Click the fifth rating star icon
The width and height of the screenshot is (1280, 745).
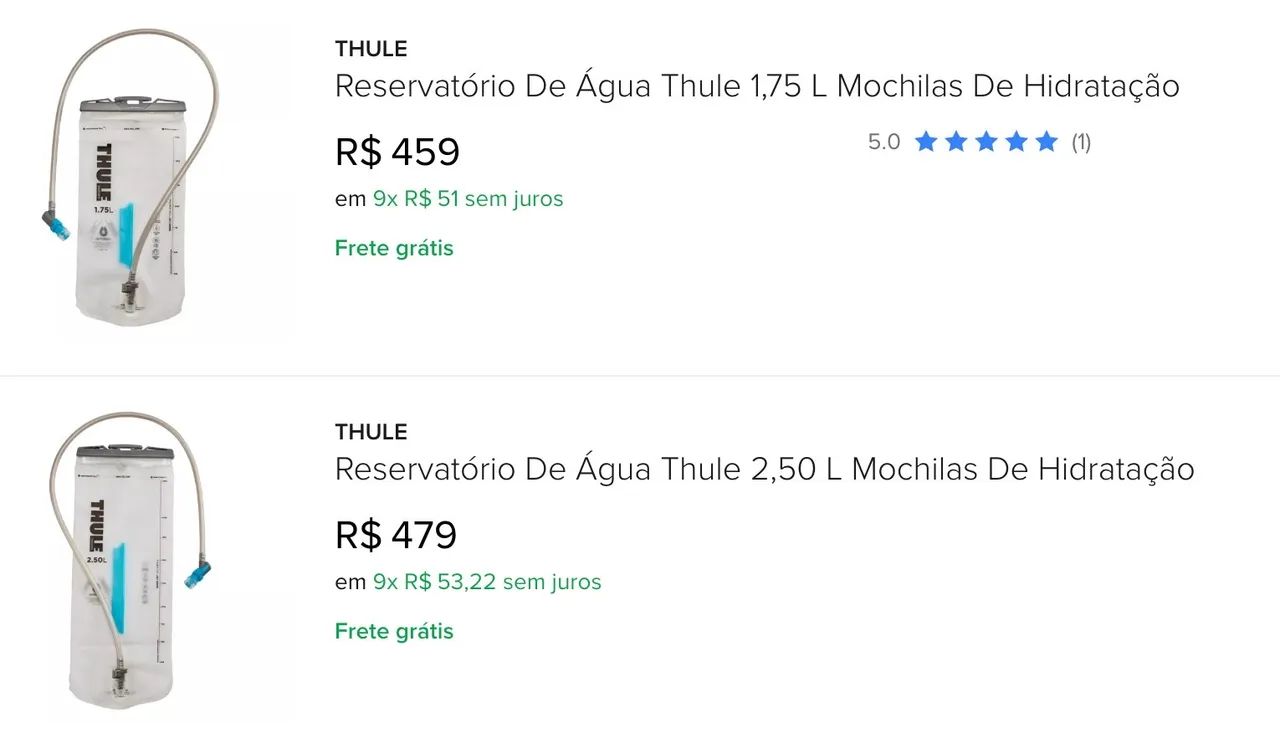[1044, 141]
